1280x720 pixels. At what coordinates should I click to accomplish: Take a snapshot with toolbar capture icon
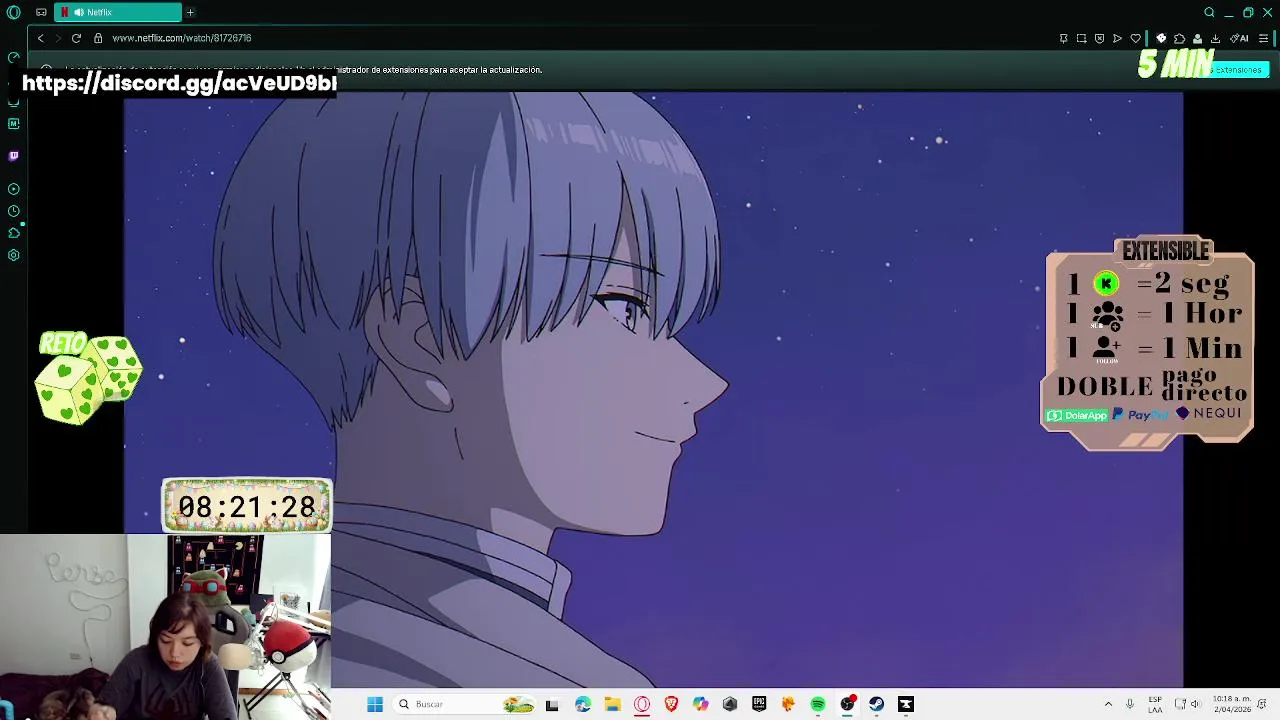coord(1081,38)
